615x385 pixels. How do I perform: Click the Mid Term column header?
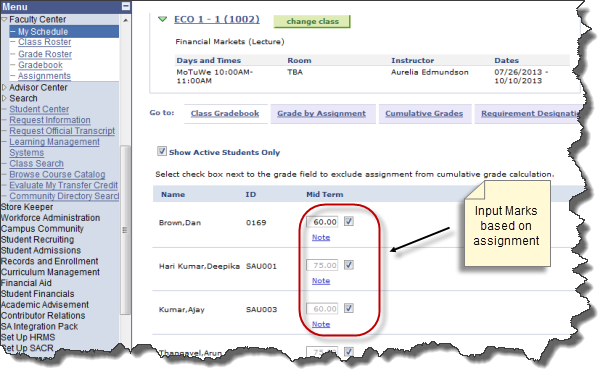tap(325, 194)
